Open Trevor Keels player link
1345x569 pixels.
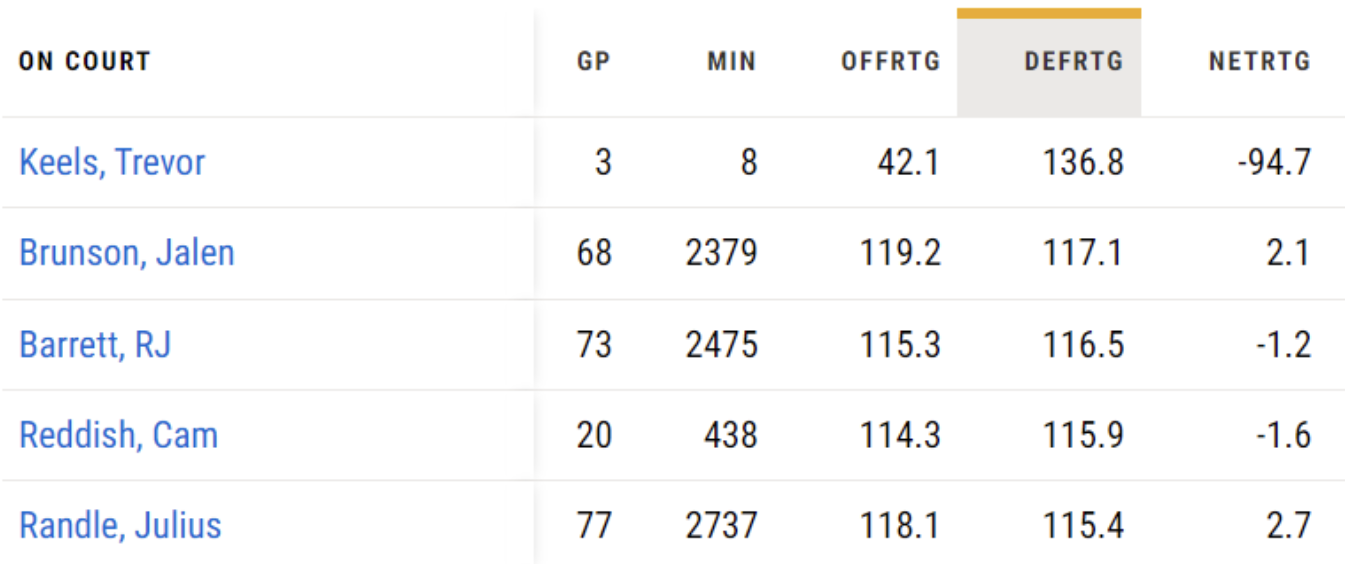tap(112, 162)
